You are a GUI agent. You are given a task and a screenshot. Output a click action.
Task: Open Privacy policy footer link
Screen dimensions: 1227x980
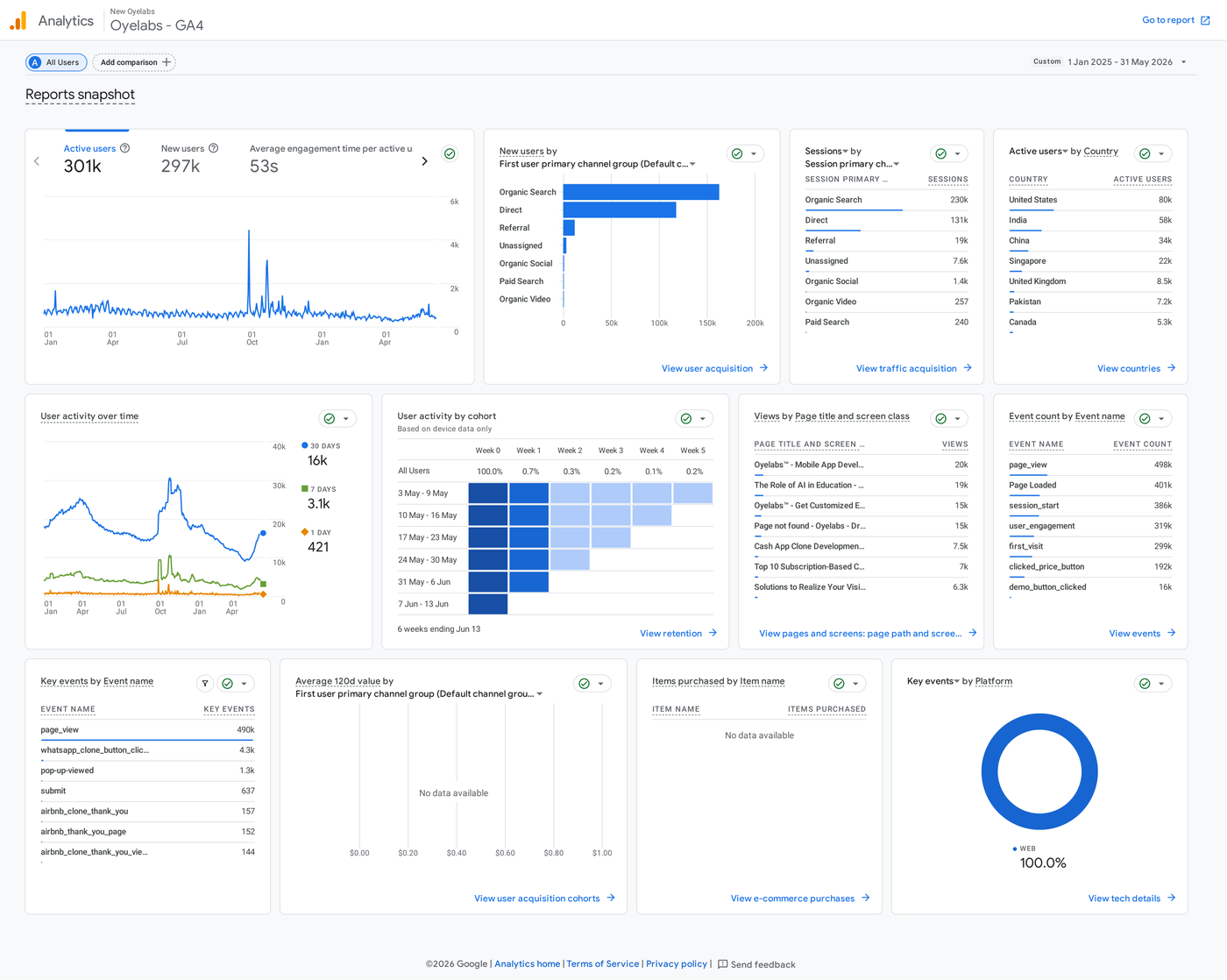point(677,963)
